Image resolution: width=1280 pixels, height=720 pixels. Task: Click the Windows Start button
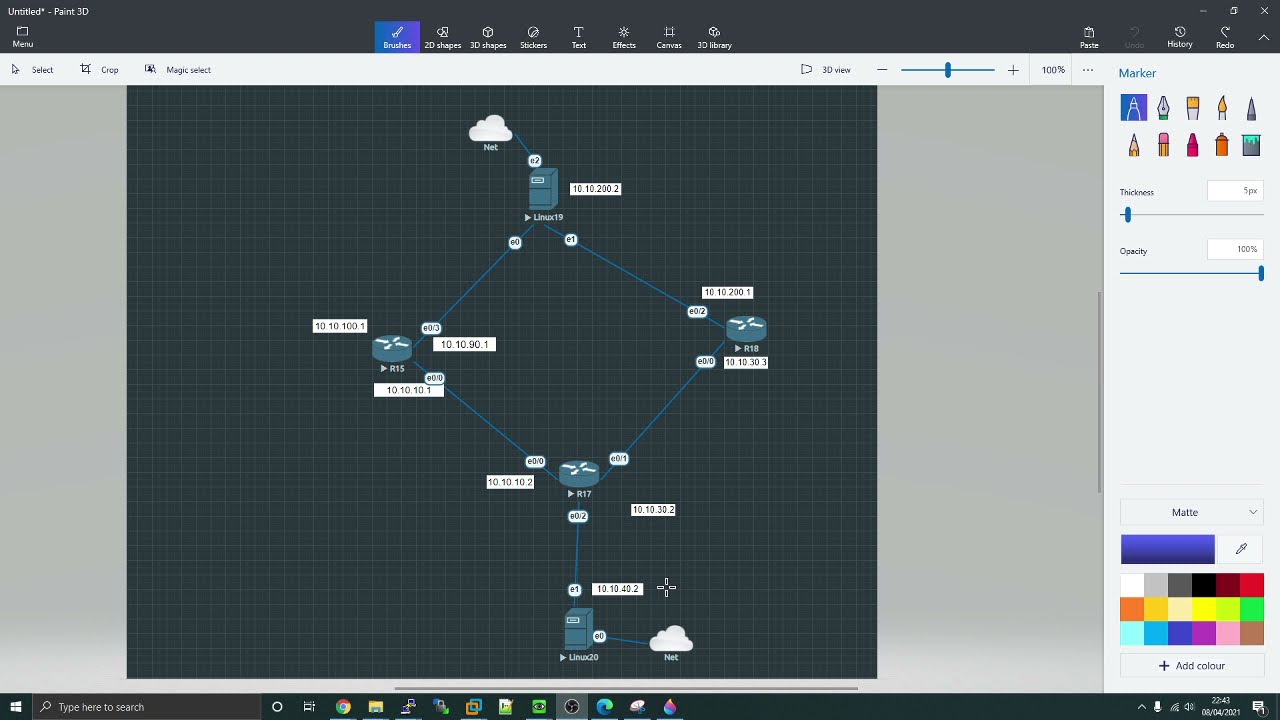click(x=15, y=707)
